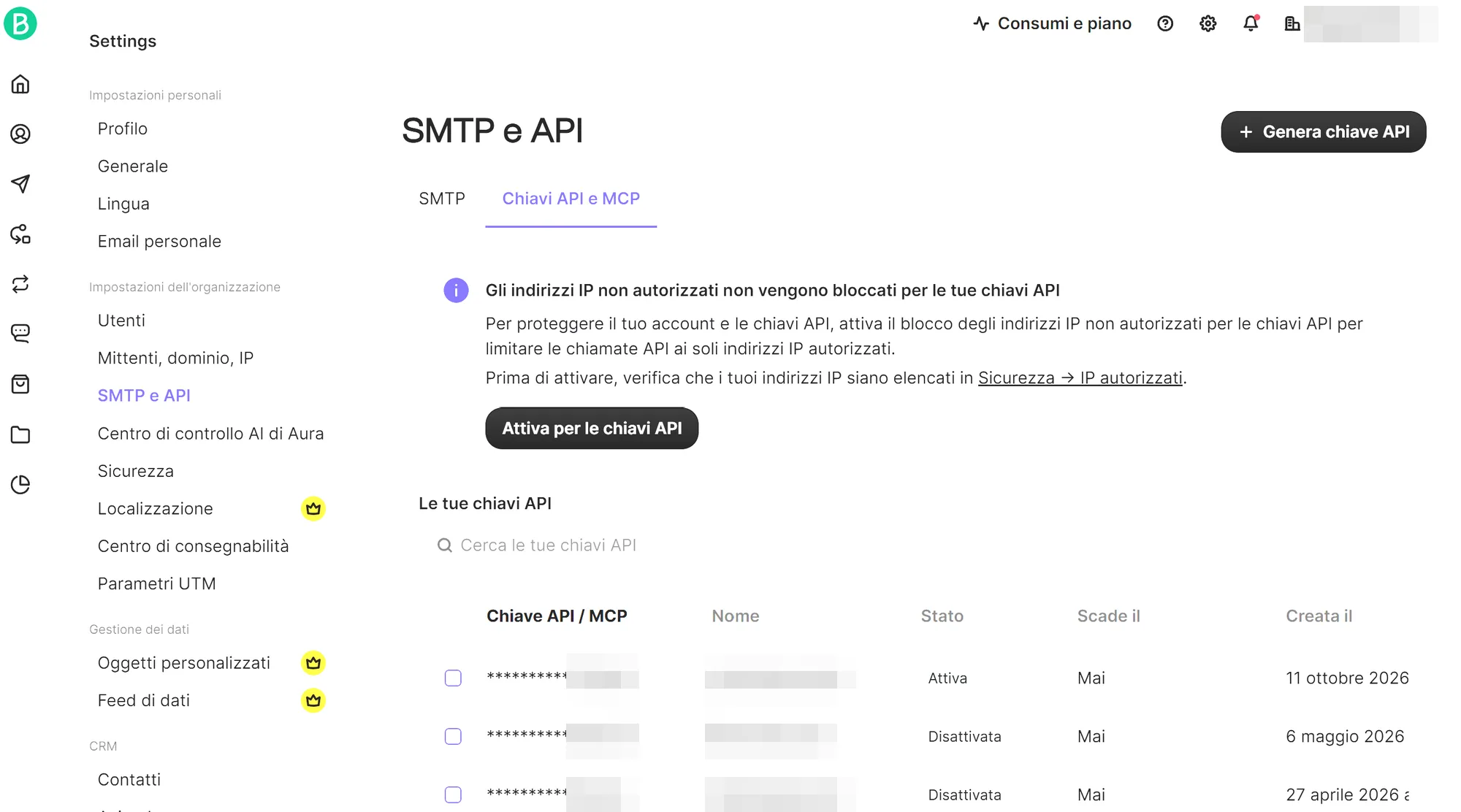Open the pie chart analytics icon
Image resolution: width=1461 pixels, height=812 pixels.
(x=20, y=484)
